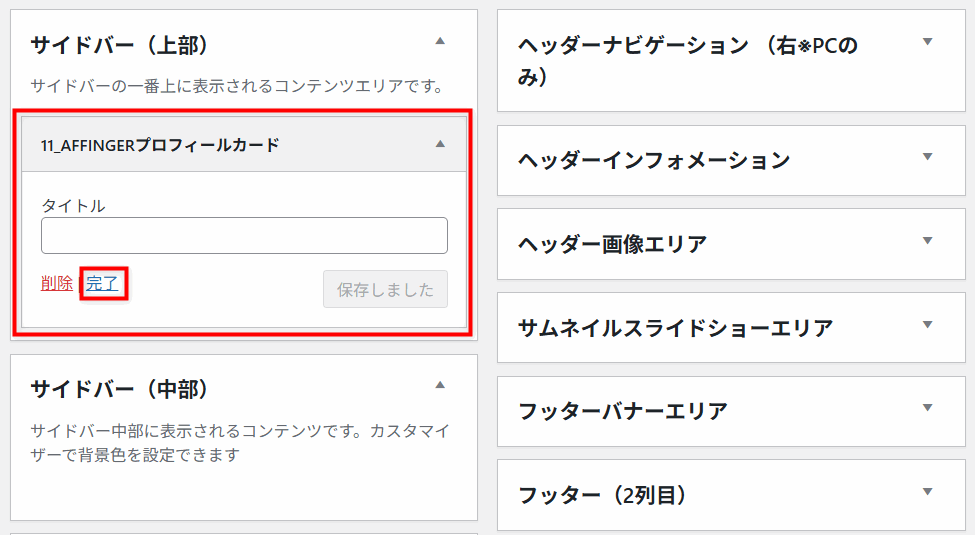Click the 11_AFFINGERプロフィールカード widget title bar
975x535 pixels.
244,144
